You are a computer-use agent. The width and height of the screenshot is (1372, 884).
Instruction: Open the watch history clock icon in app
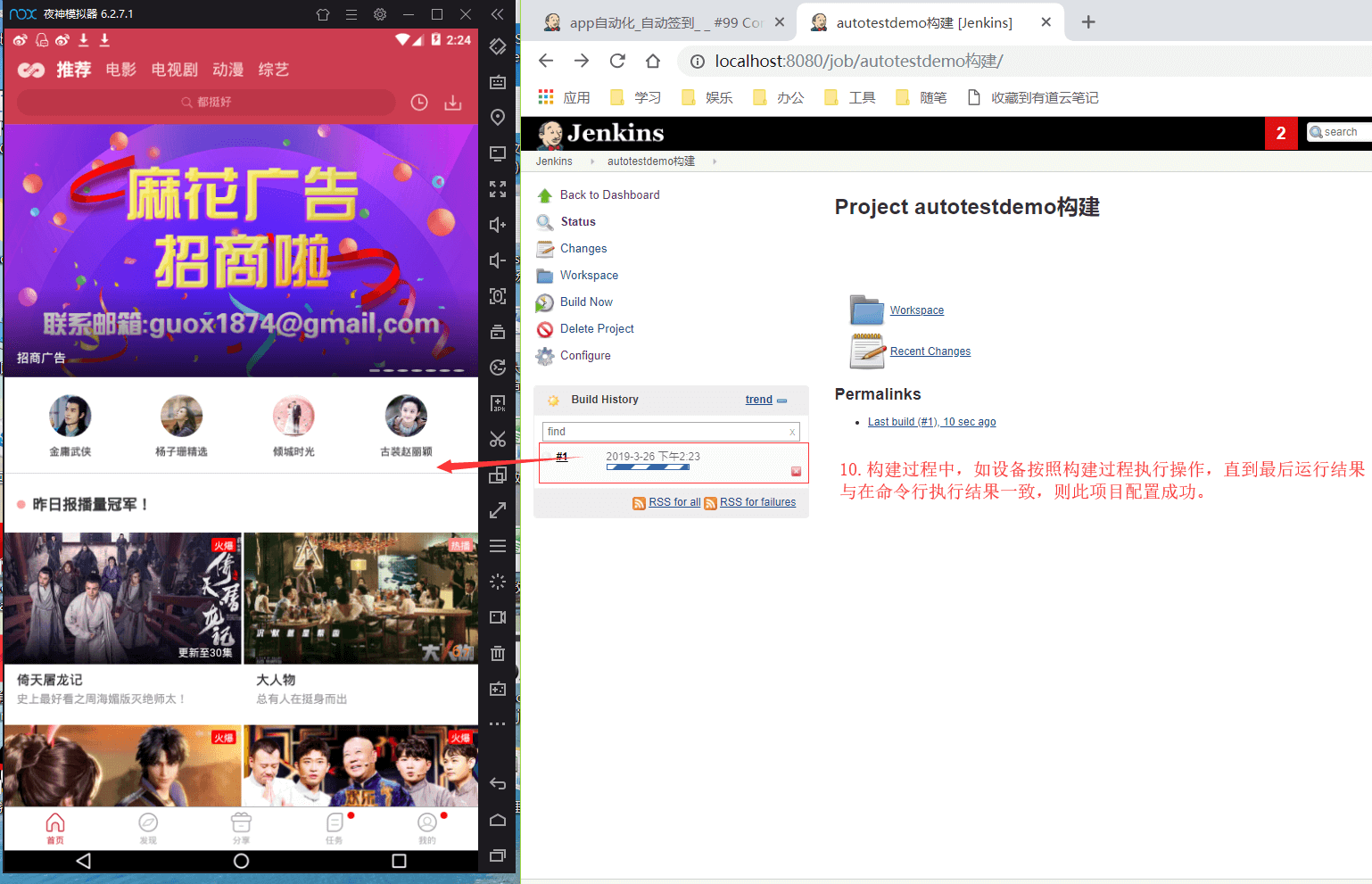[419, 103]
